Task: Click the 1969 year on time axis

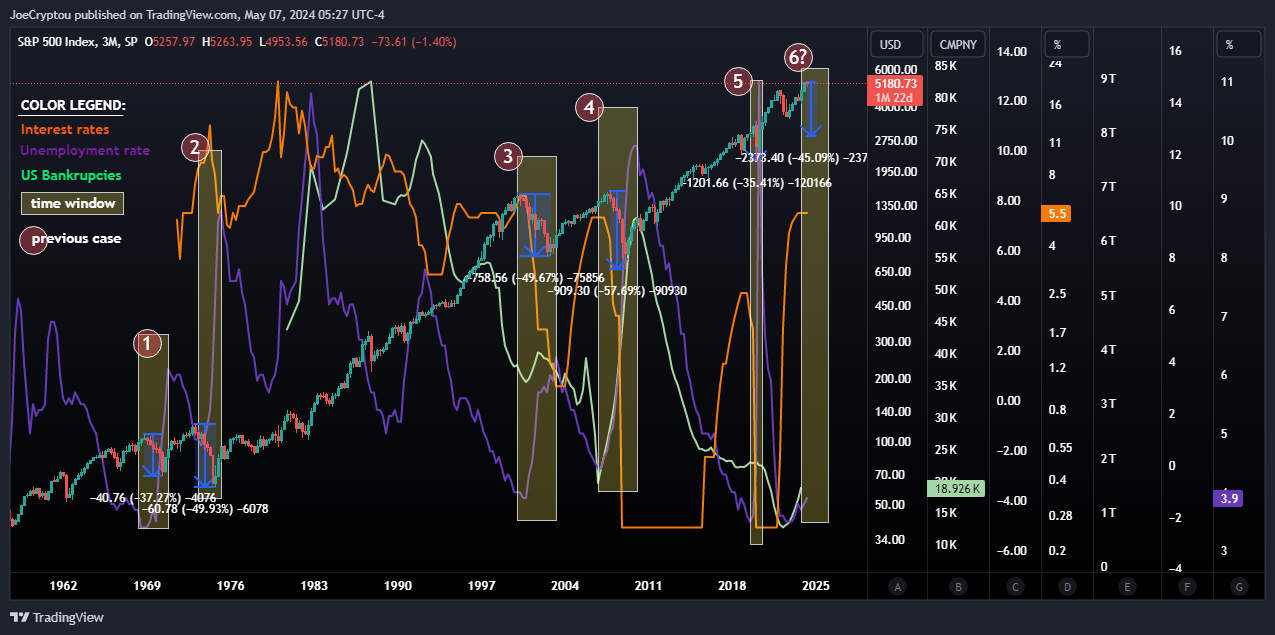Action: click(x=147, y=586)
